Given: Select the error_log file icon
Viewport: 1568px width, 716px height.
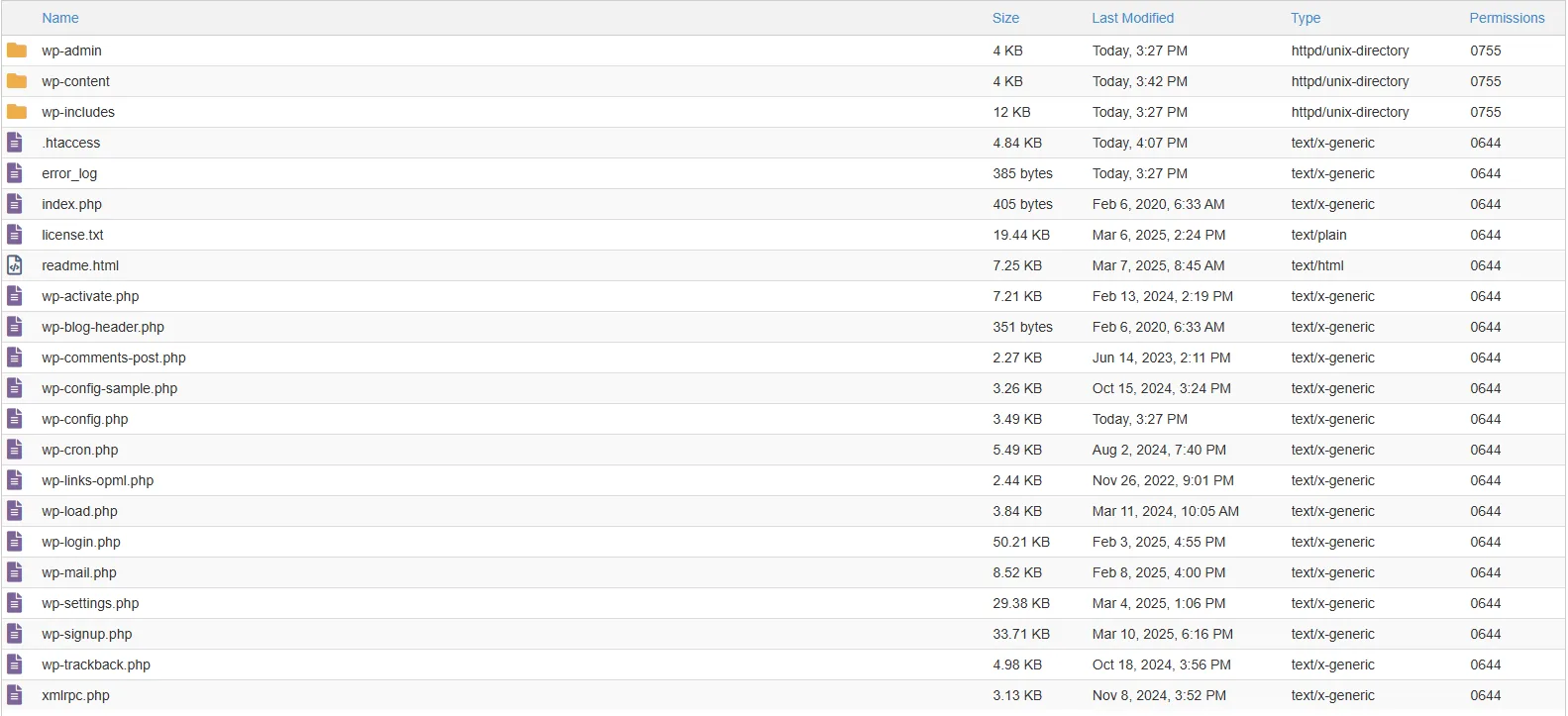Looking at the screenshot, I should point(15,173).
